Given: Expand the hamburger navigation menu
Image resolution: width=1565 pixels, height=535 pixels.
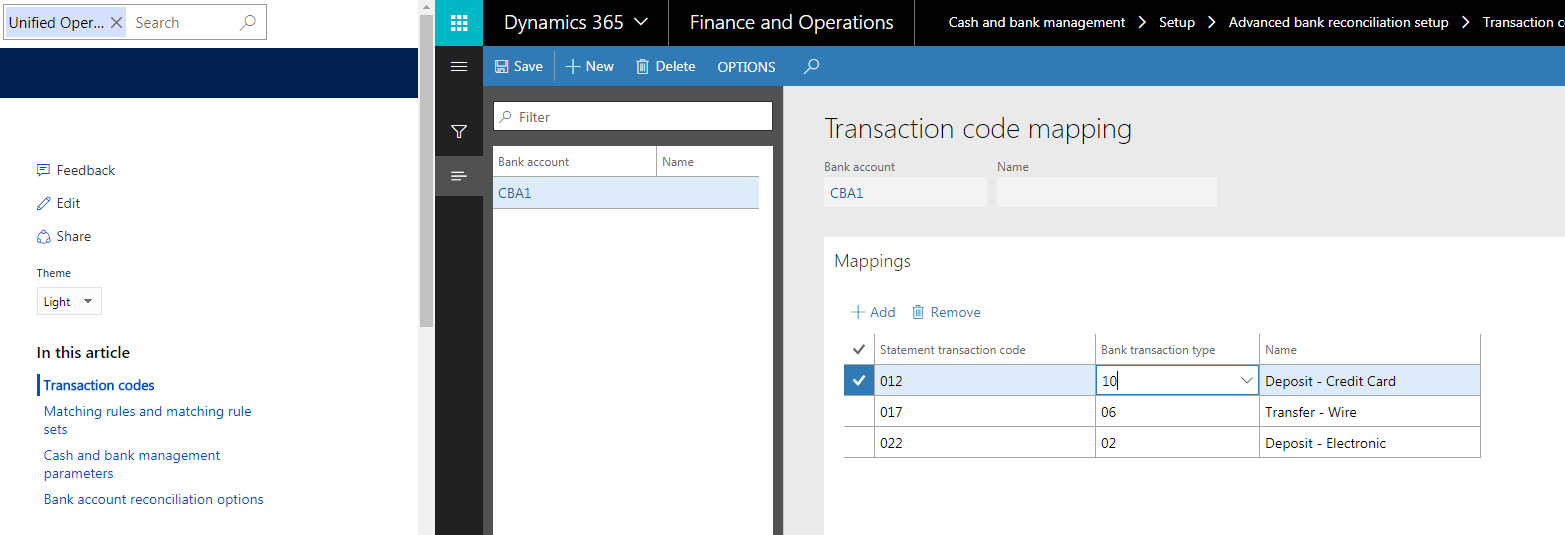Looking at the screenshot, I should point(459,66).
